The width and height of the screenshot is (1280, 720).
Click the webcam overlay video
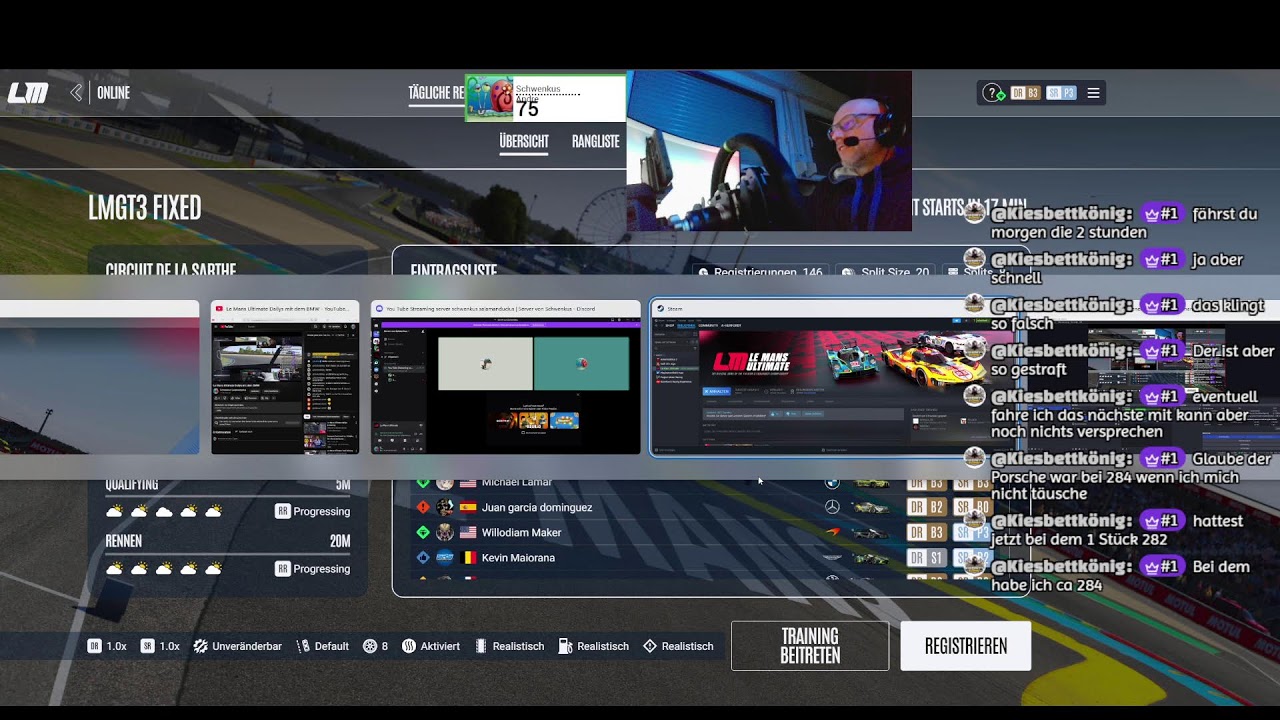[x=769, y=150]
